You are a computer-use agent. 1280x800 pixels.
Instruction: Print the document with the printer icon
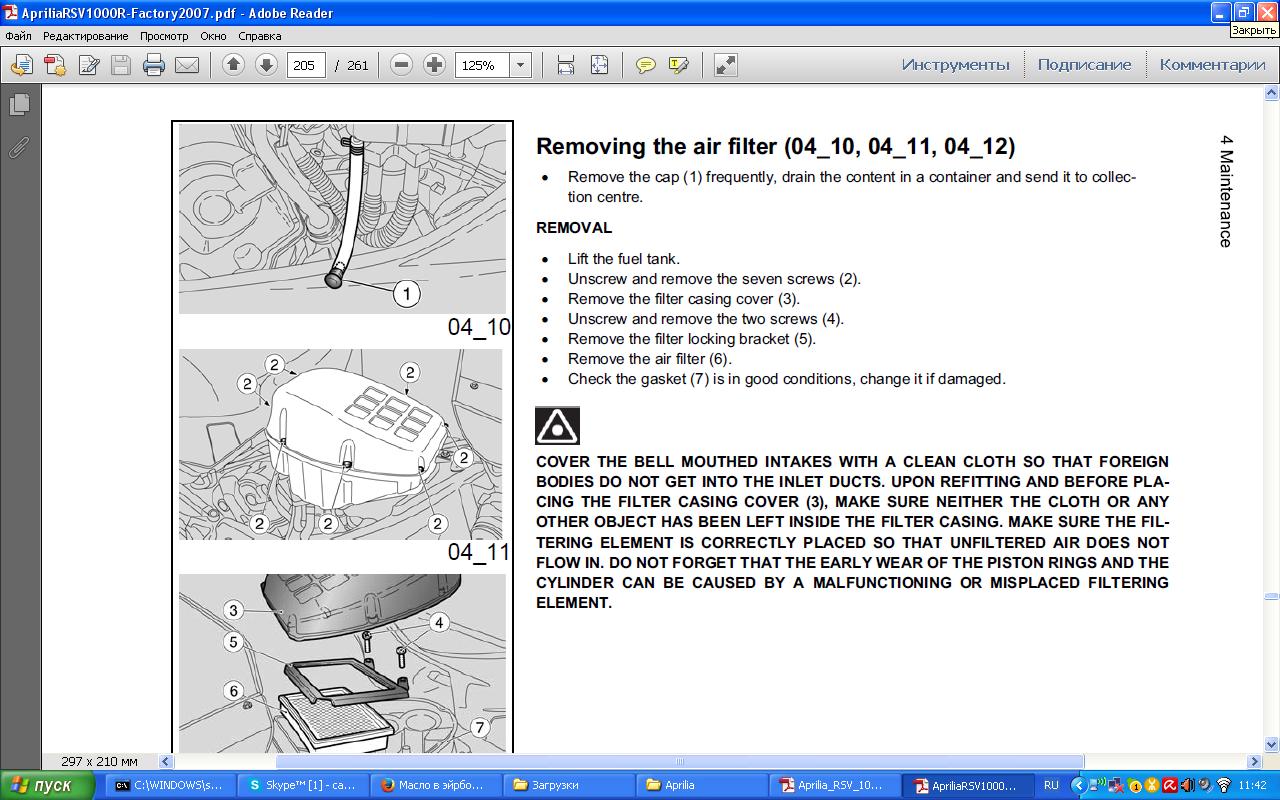154,65
